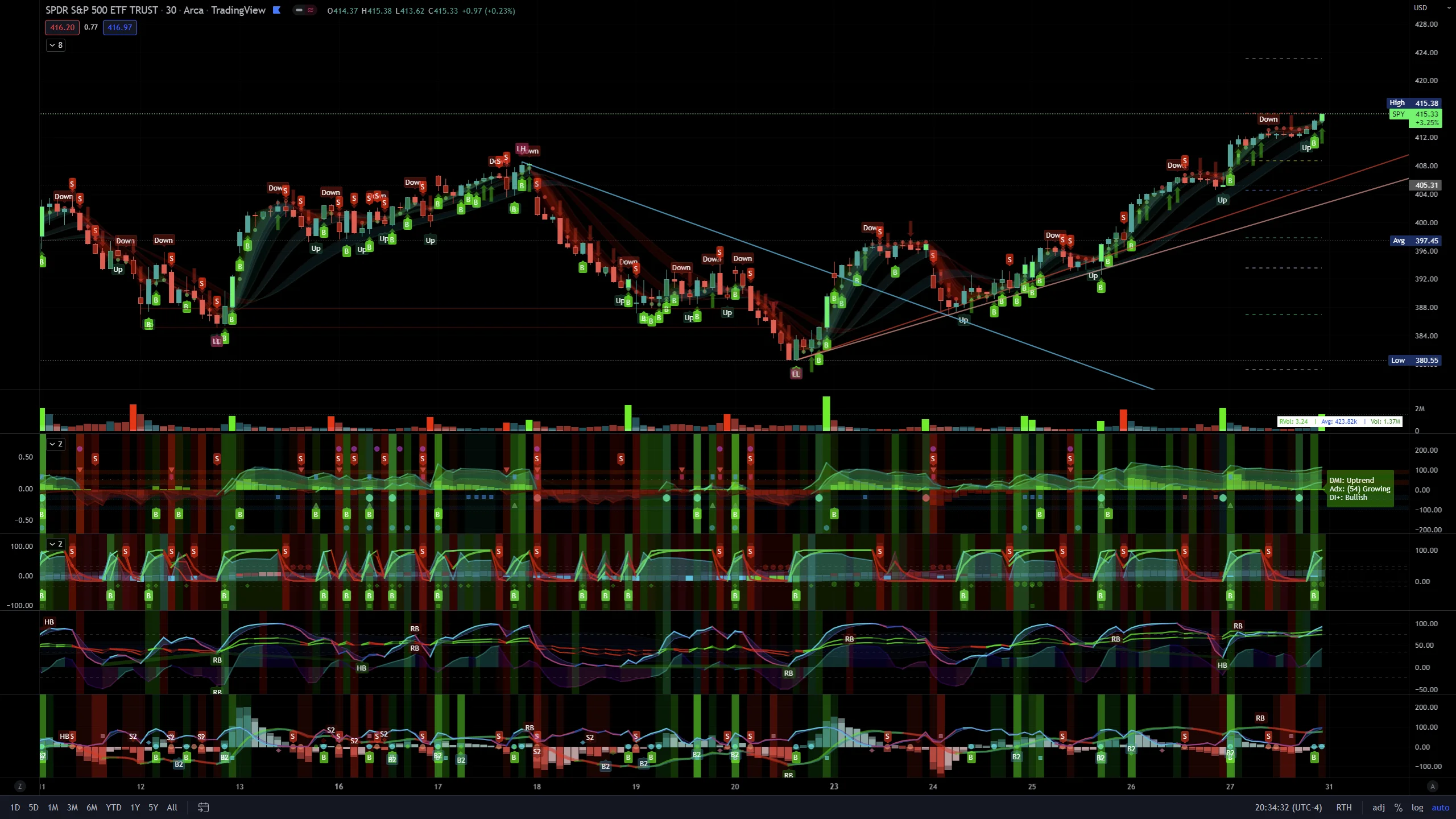Toggle the percent scale icon
The width and height of the screenshot is (1456, 819).
[x=1398, y=808]
